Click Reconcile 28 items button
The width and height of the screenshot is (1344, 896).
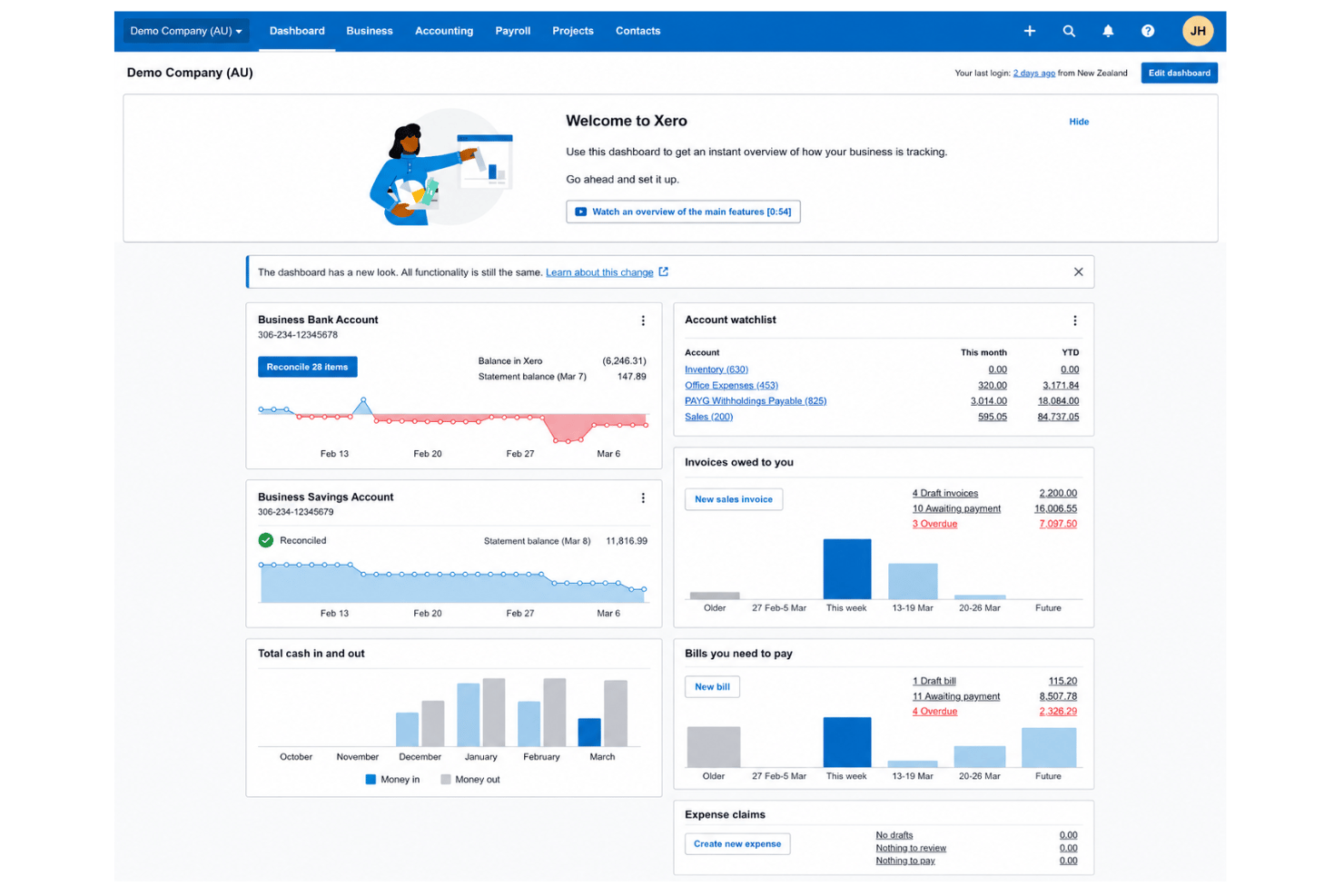[308, 367]
